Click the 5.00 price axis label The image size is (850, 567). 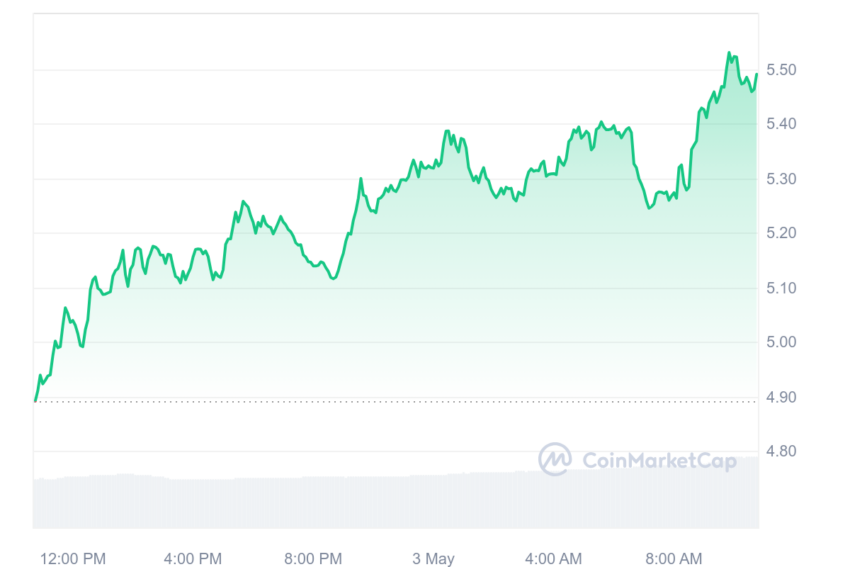(x=781, y=342)
